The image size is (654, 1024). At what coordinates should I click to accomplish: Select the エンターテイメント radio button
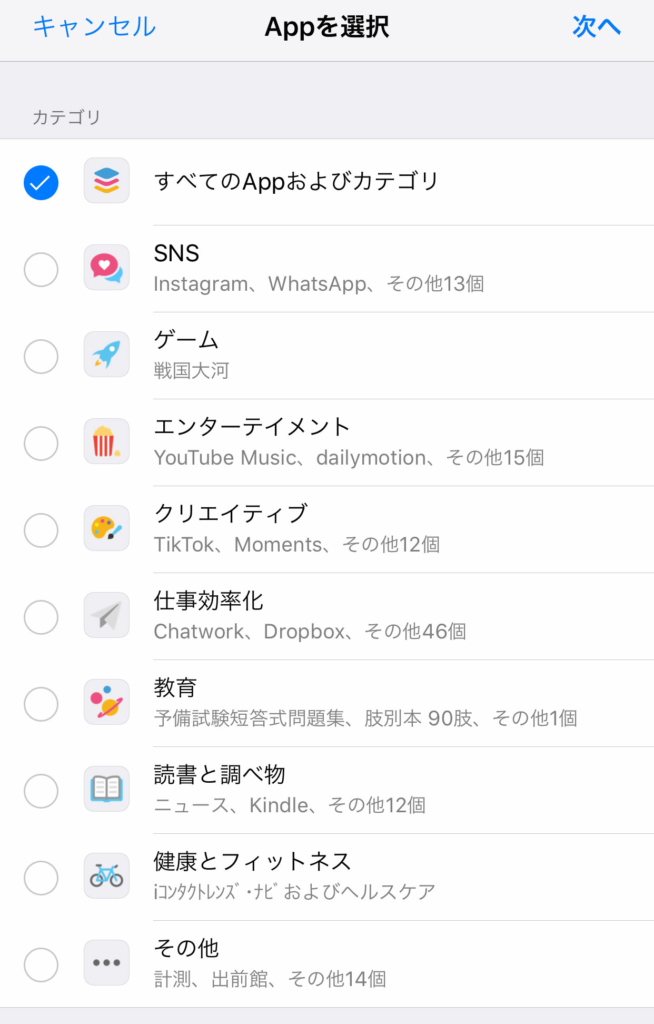point(41,443)
